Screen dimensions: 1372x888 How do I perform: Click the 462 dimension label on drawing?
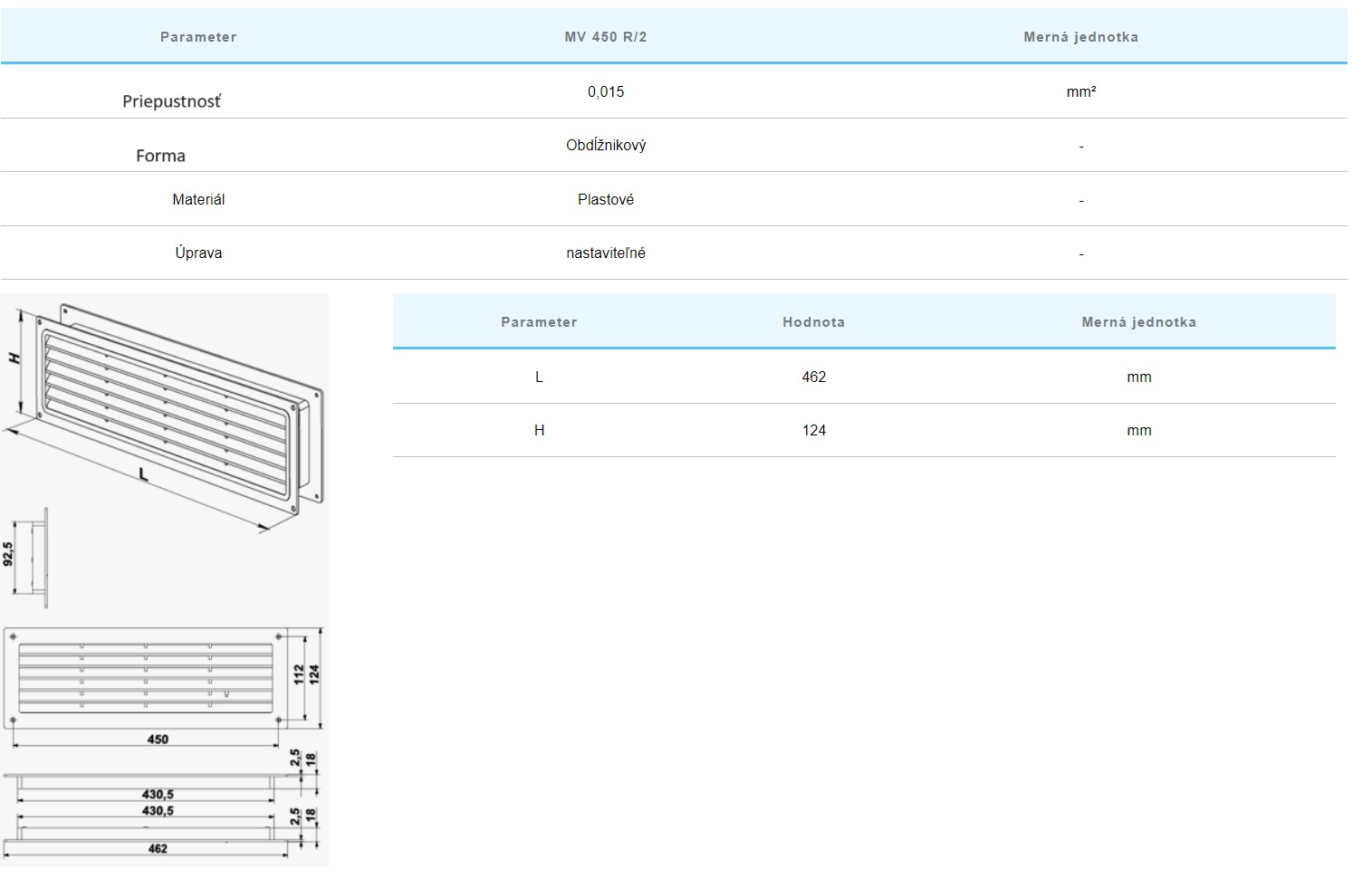158,849
